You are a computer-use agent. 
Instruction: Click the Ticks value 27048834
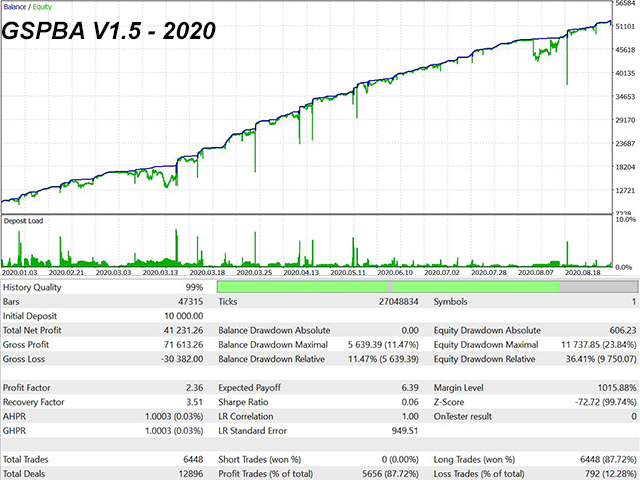click(398, 302)
